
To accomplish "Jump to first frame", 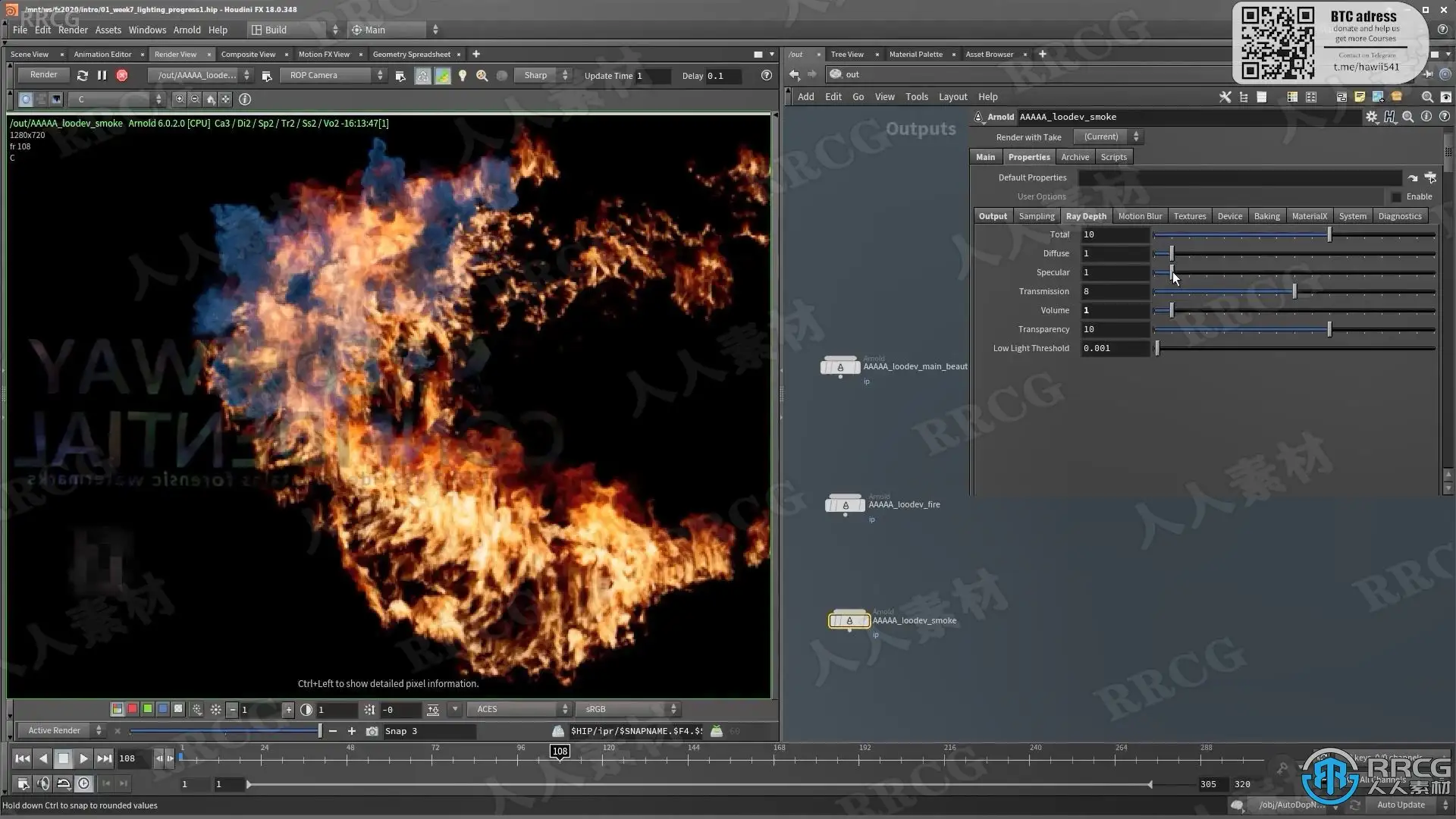I will coord(22,758).
